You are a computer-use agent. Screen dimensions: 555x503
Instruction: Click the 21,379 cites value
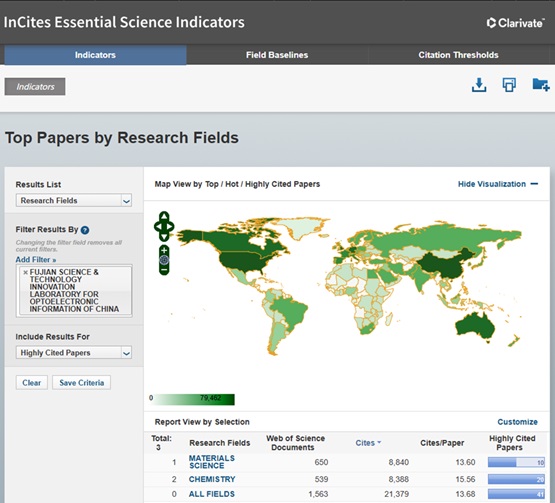(x=396, y=494)
